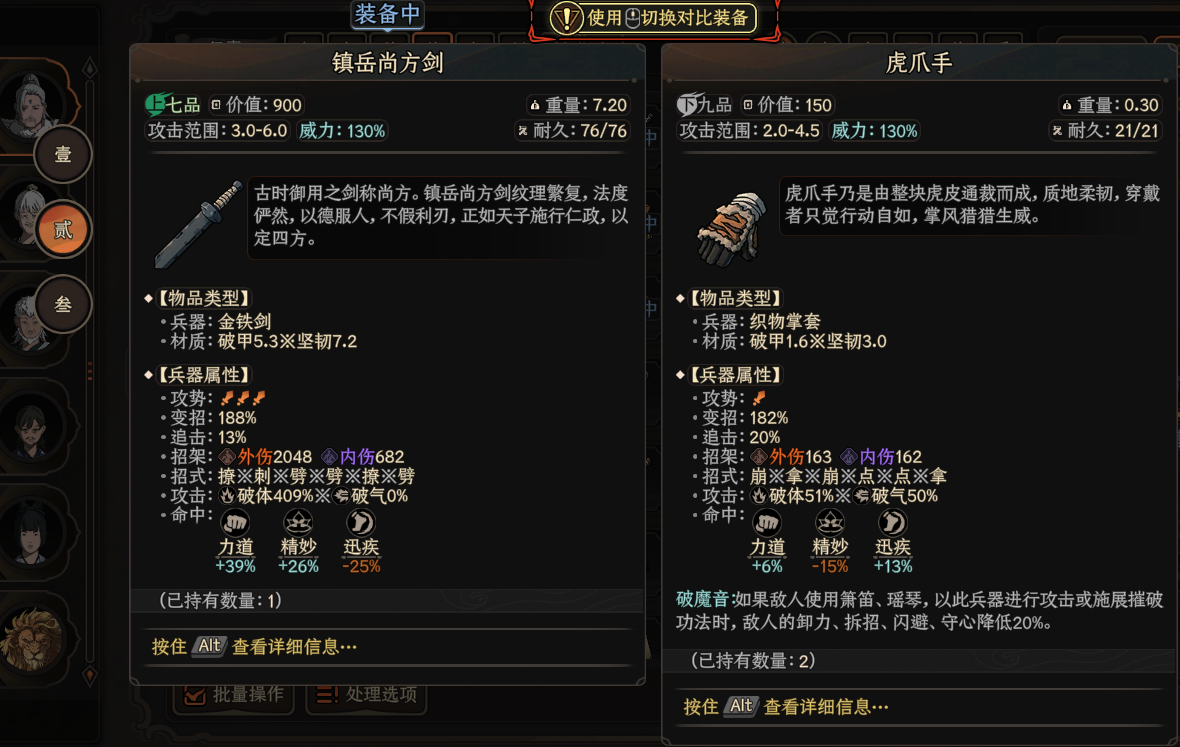This screenshot has height=747, width=1180.
Task: Click the 处理选项 button
Action: click(366, 694)
